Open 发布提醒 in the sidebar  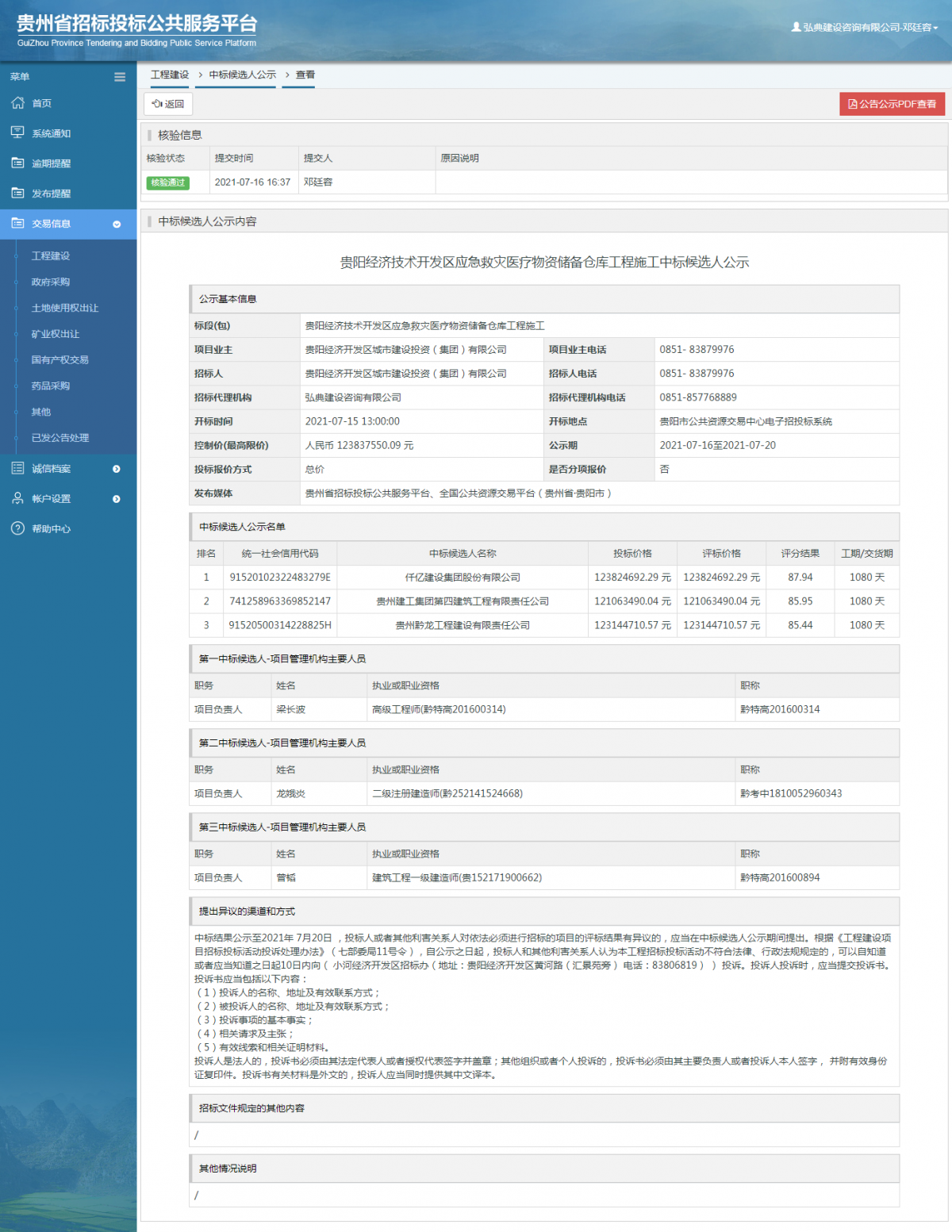[51, 194]
